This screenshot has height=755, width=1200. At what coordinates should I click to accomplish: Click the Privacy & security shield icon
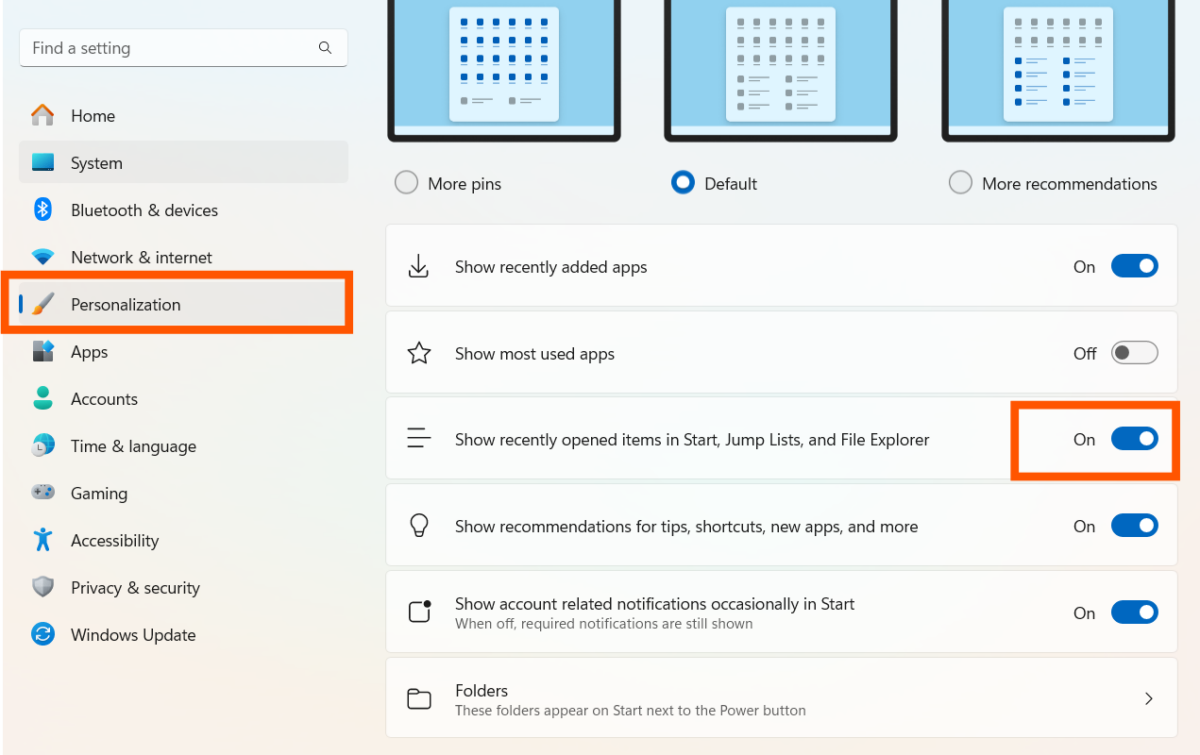pos(44,587)
